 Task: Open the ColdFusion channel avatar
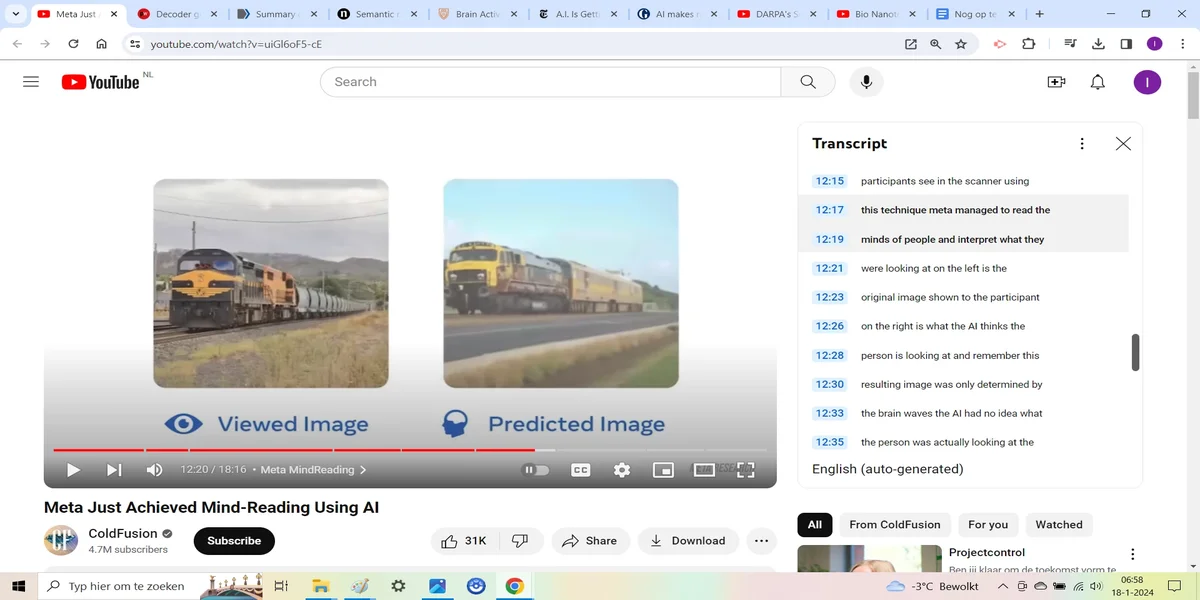click(x=61, y=541)
